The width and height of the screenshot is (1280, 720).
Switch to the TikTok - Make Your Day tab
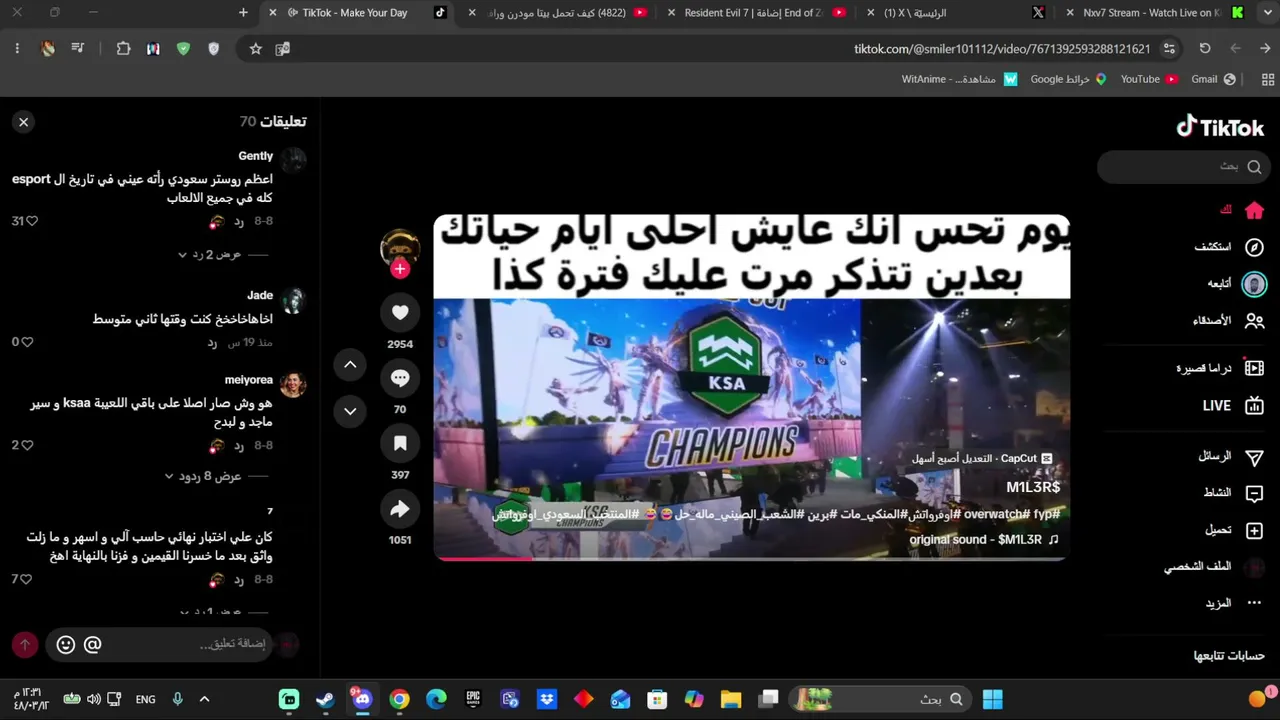(355, 13)
